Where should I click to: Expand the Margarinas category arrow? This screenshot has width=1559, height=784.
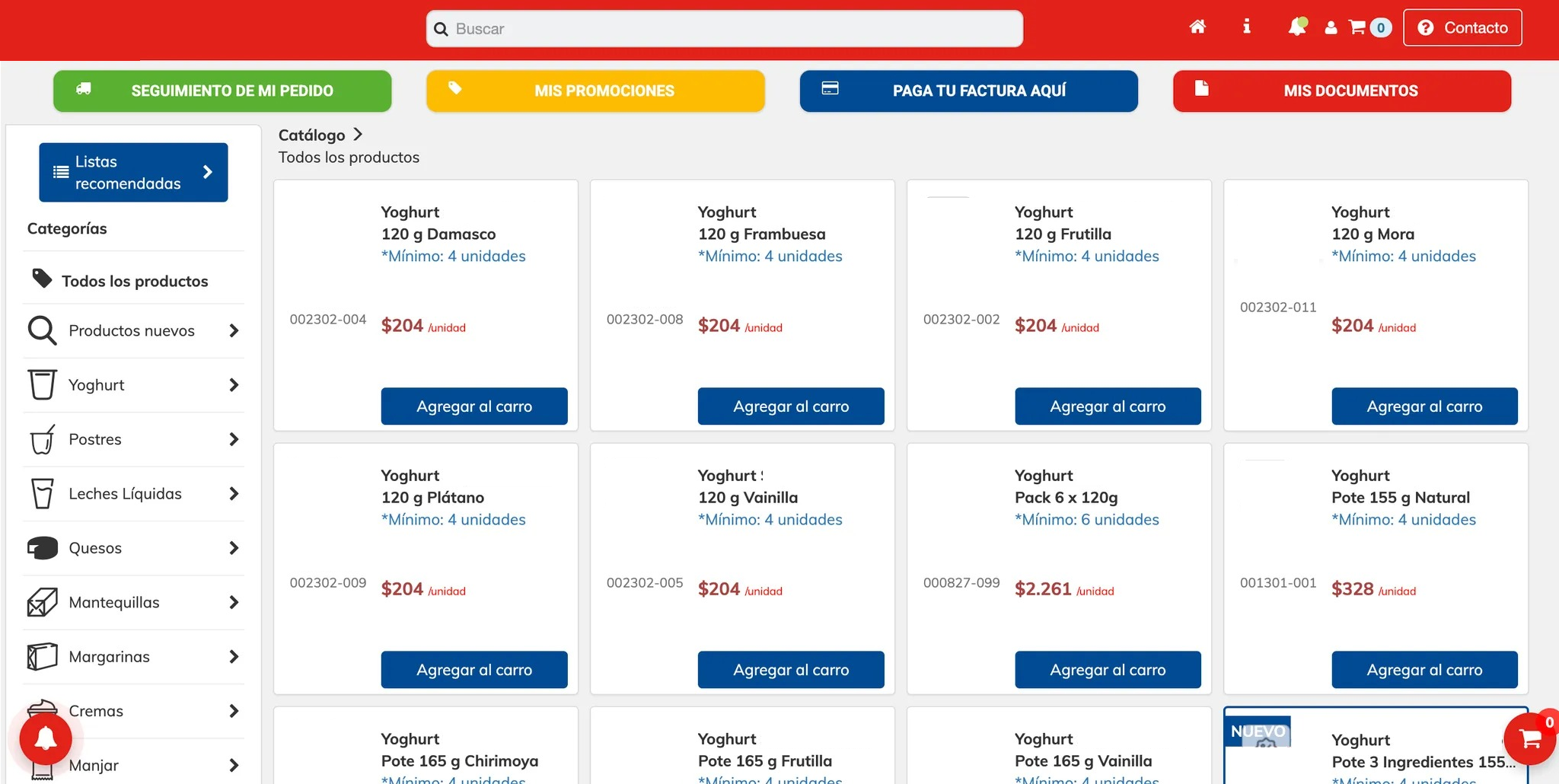pyautogui.click(x=234, y=657)
